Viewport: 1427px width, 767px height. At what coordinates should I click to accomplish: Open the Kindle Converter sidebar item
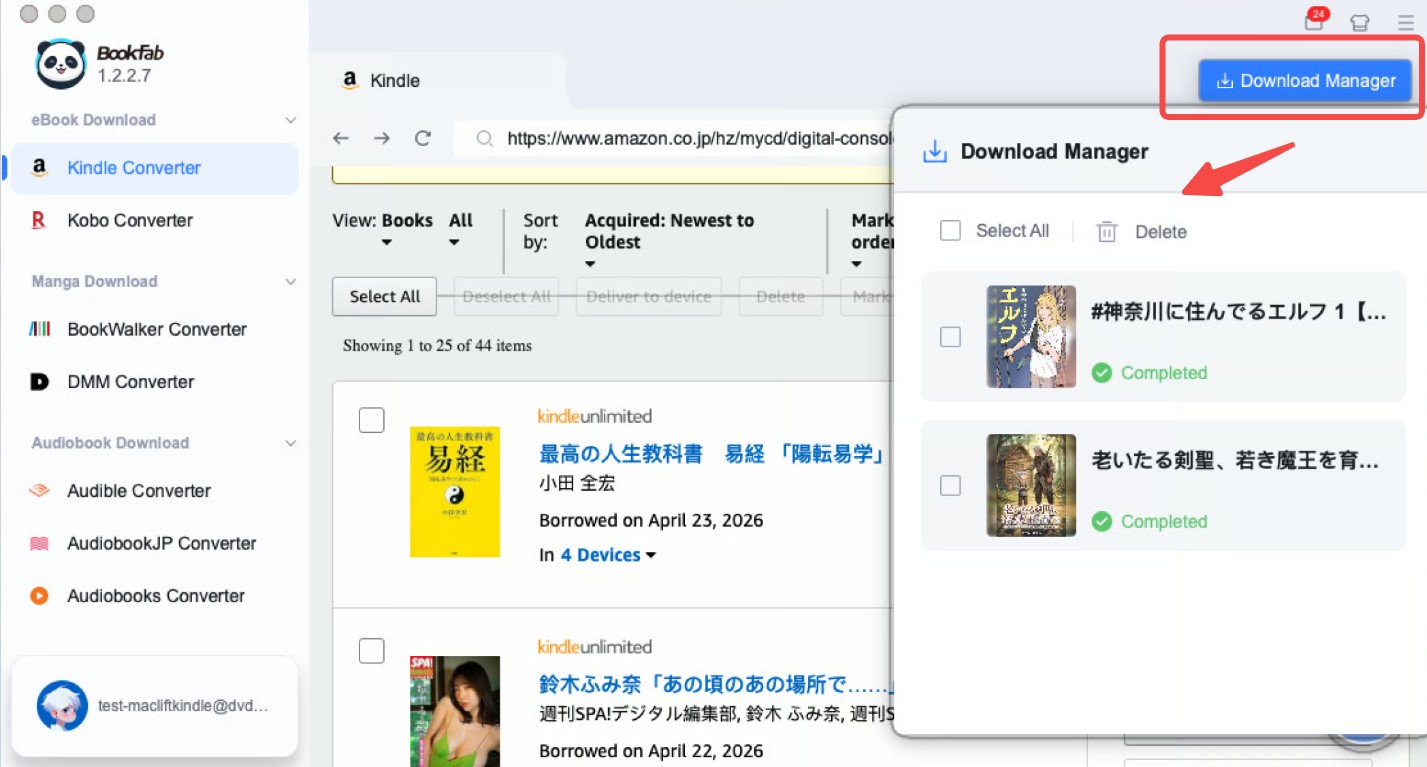click(x=154, y=168)
